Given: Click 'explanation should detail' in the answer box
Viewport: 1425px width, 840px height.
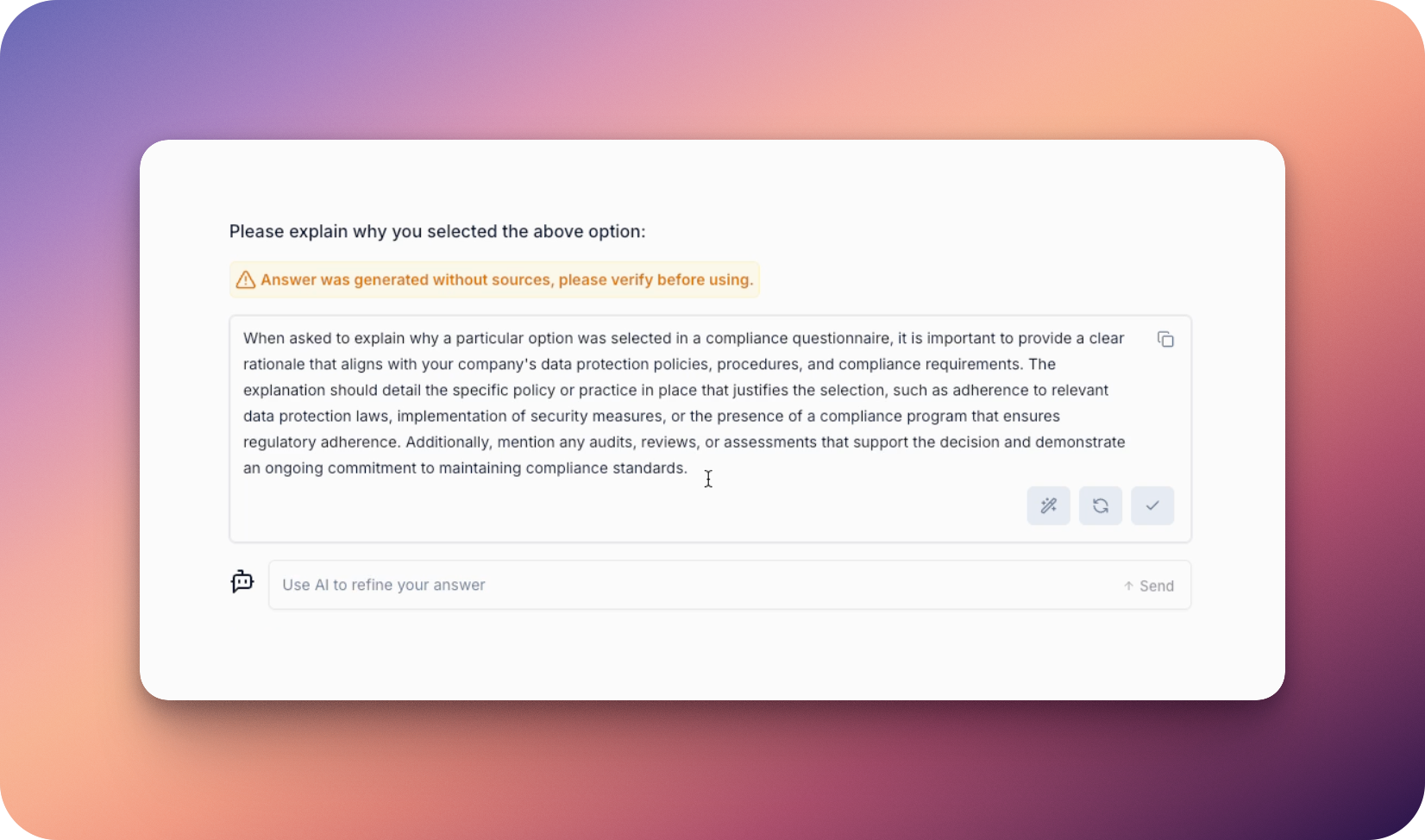Looking at the screenshot, I should pos(332,391).
